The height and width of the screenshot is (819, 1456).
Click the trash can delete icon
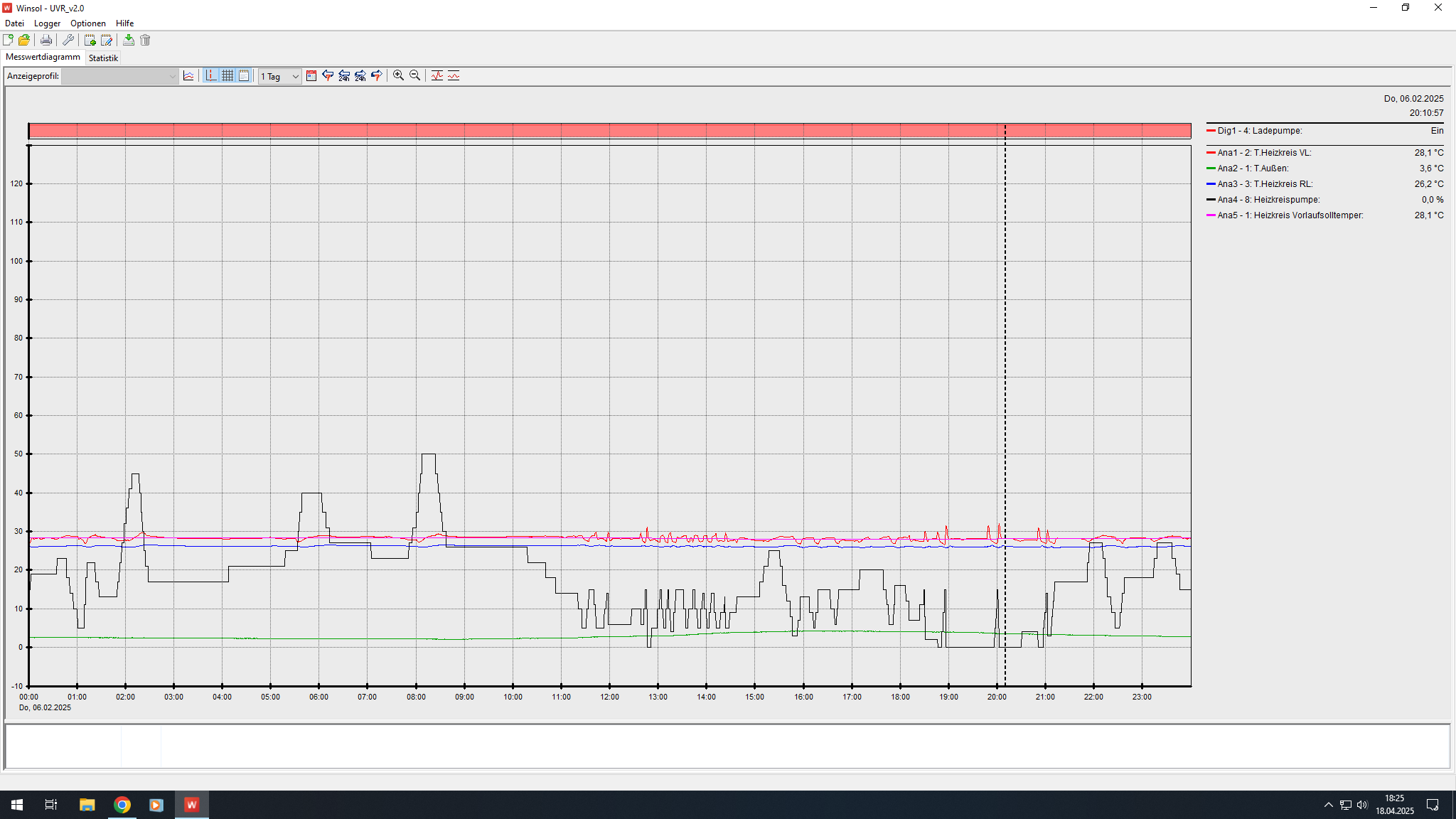[x=145, y=41]
